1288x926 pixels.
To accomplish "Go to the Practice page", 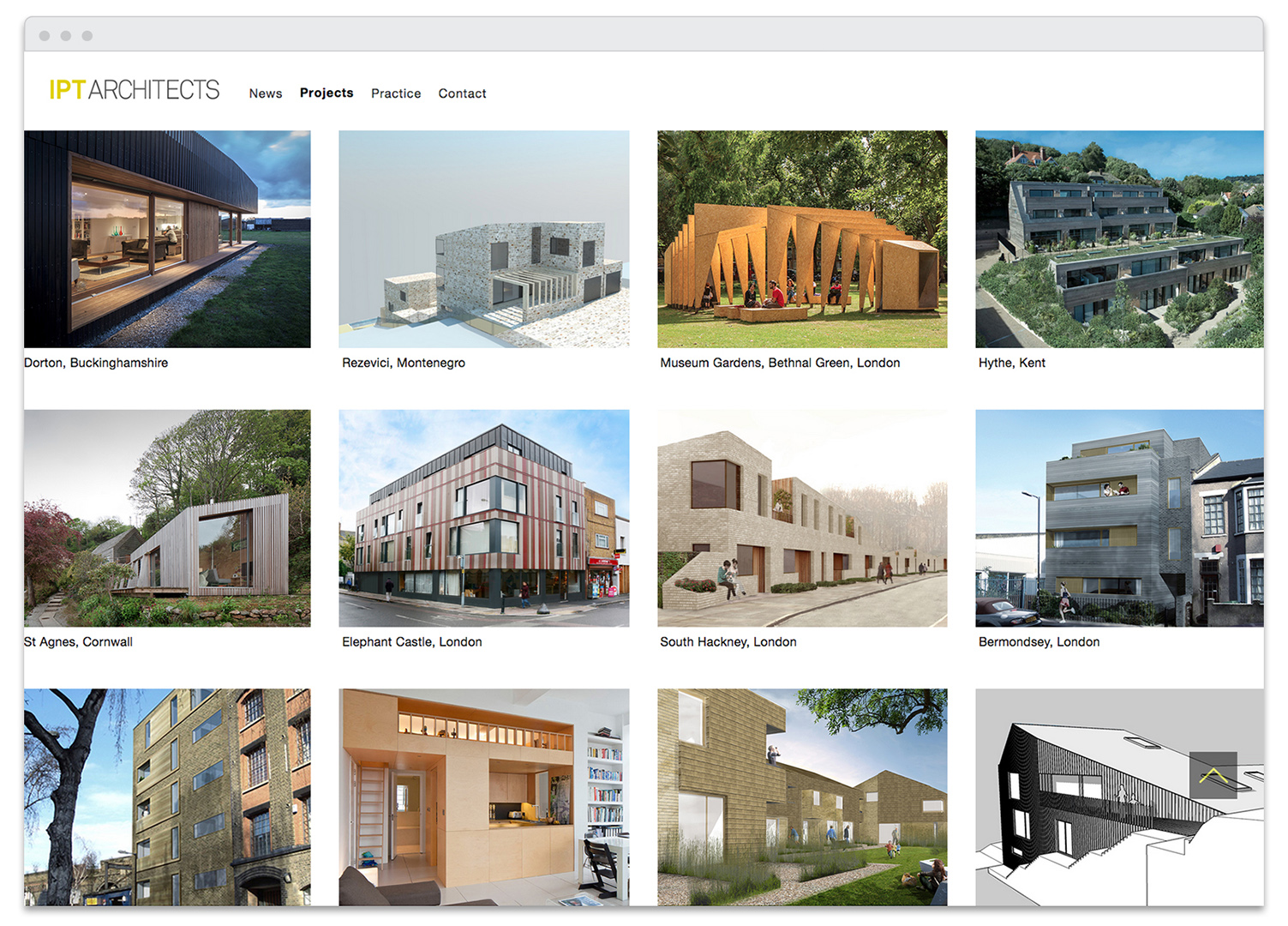I will pos(396,93).
